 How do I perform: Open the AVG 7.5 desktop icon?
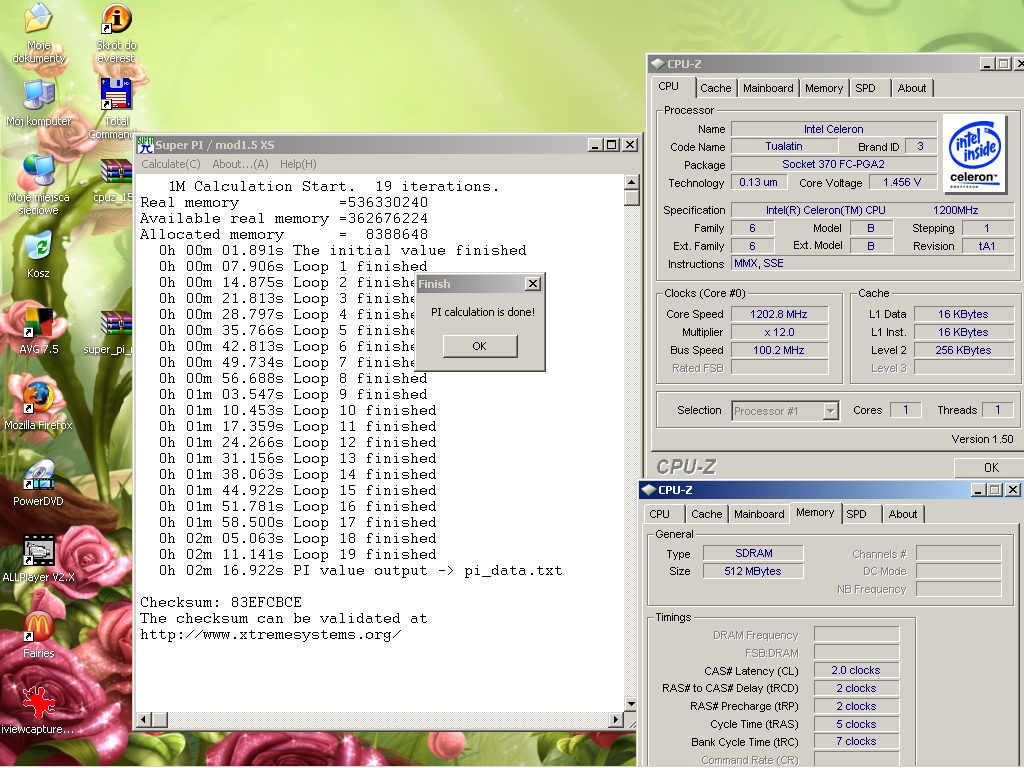(38, 323)
